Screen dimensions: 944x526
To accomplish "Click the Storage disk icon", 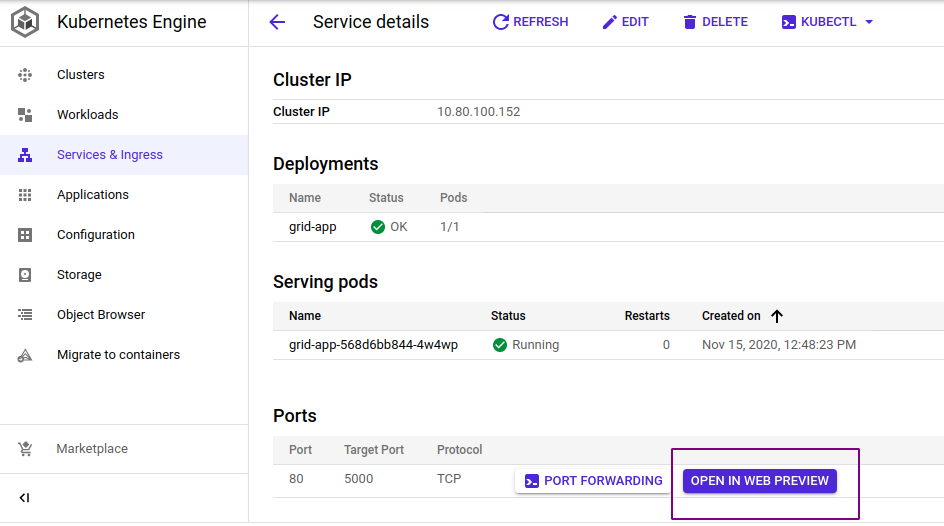I will tap(26, 275).
